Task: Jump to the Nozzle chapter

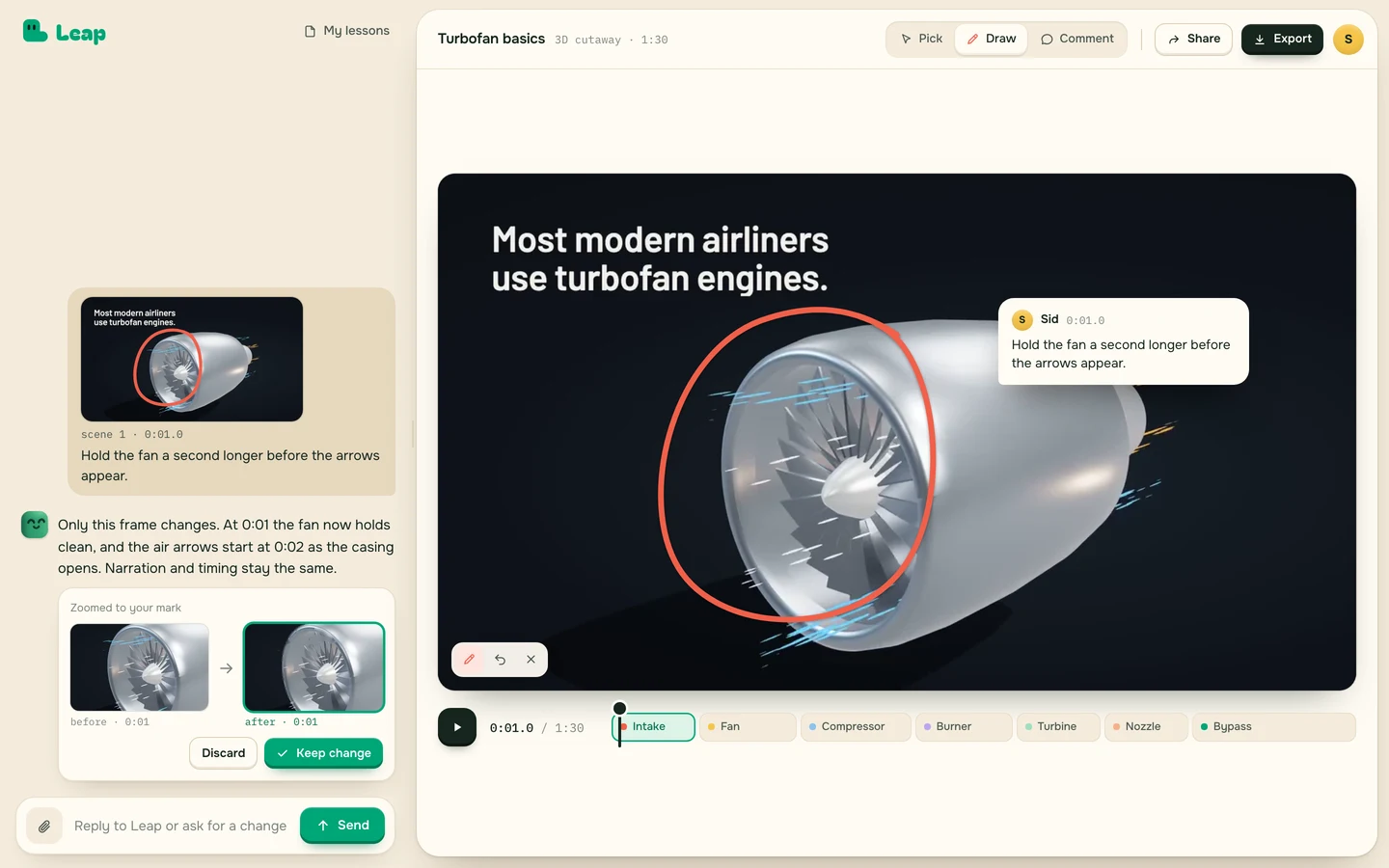Action: click(1146, 727)
